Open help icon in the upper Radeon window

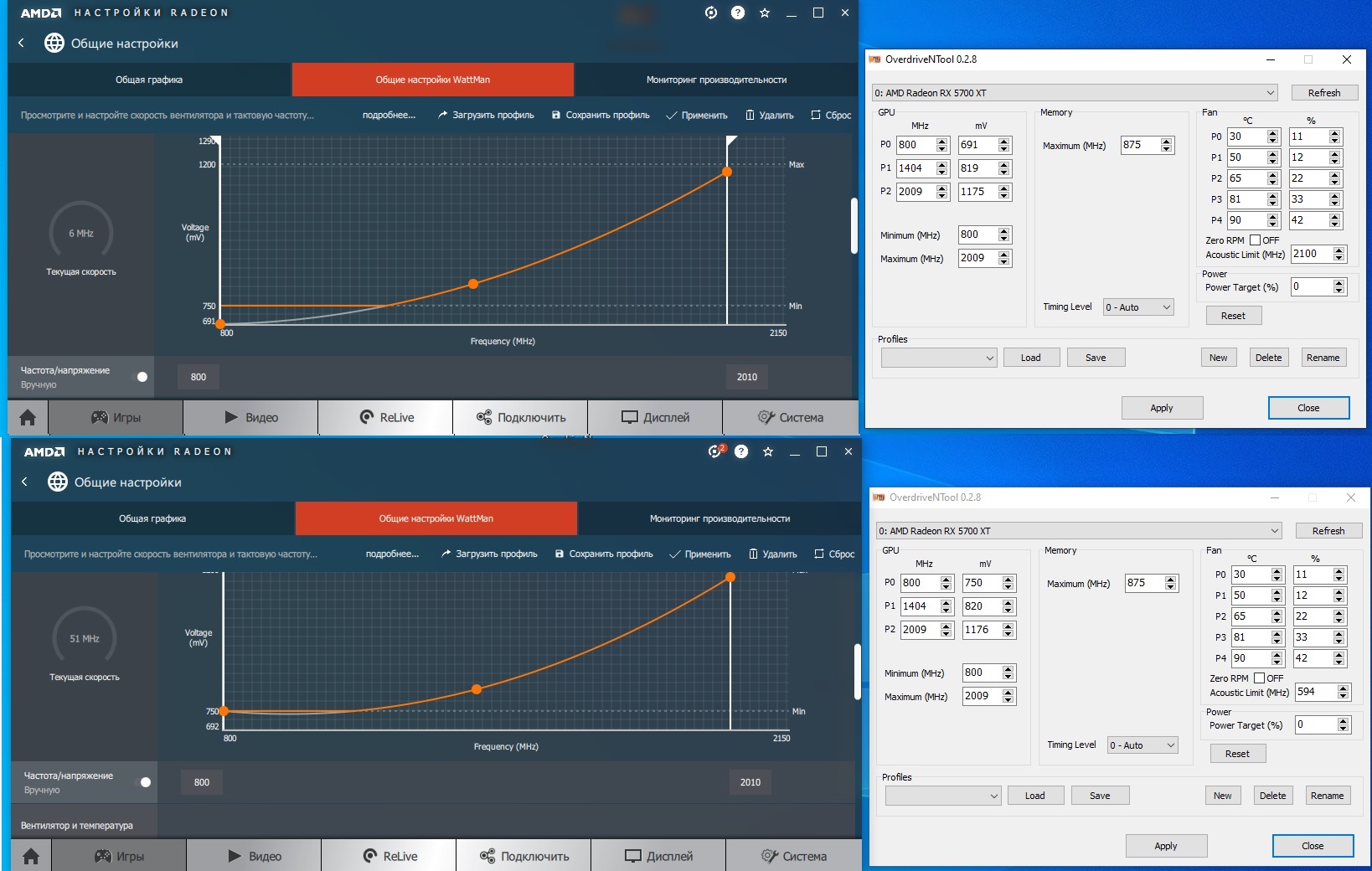coord(738,13)
